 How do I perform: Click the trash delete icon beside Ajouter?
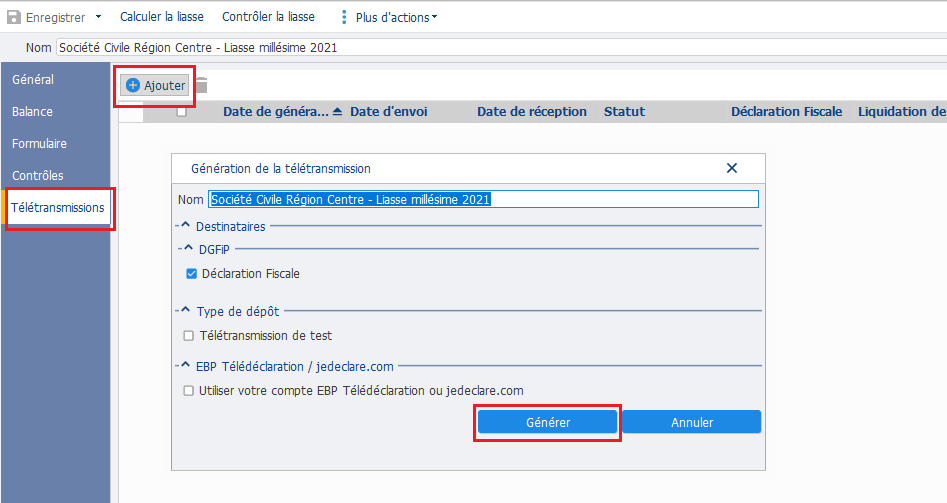coord(202,86)
